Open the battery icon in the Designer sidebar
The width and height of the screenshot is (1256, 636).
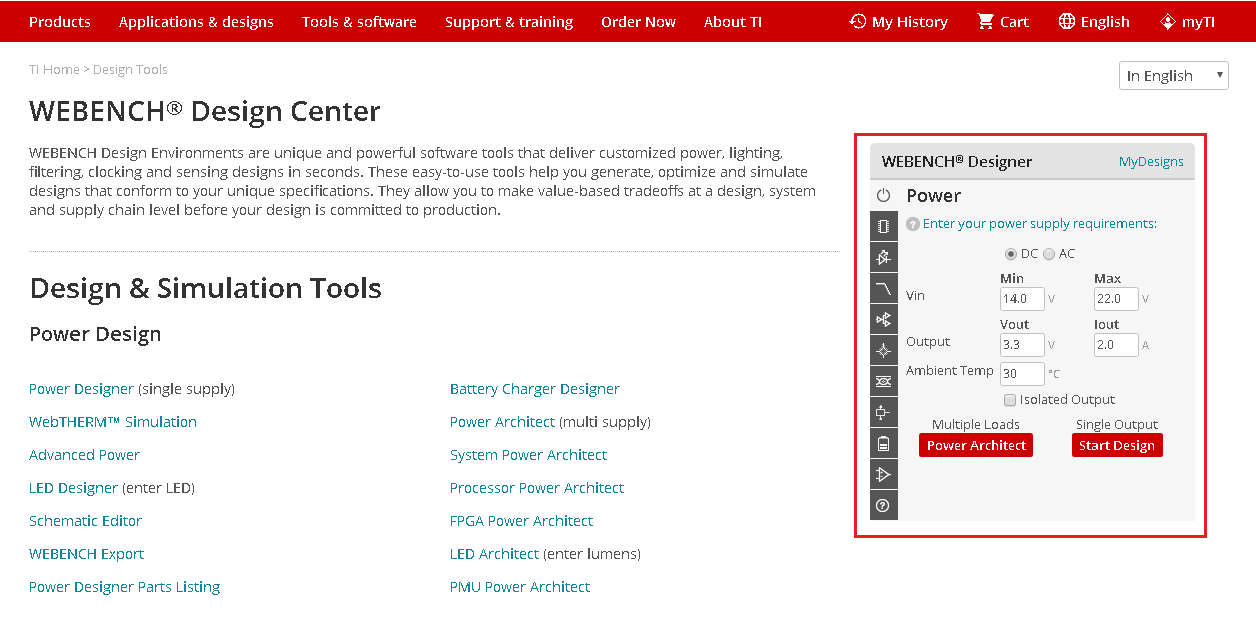point(883,443)
